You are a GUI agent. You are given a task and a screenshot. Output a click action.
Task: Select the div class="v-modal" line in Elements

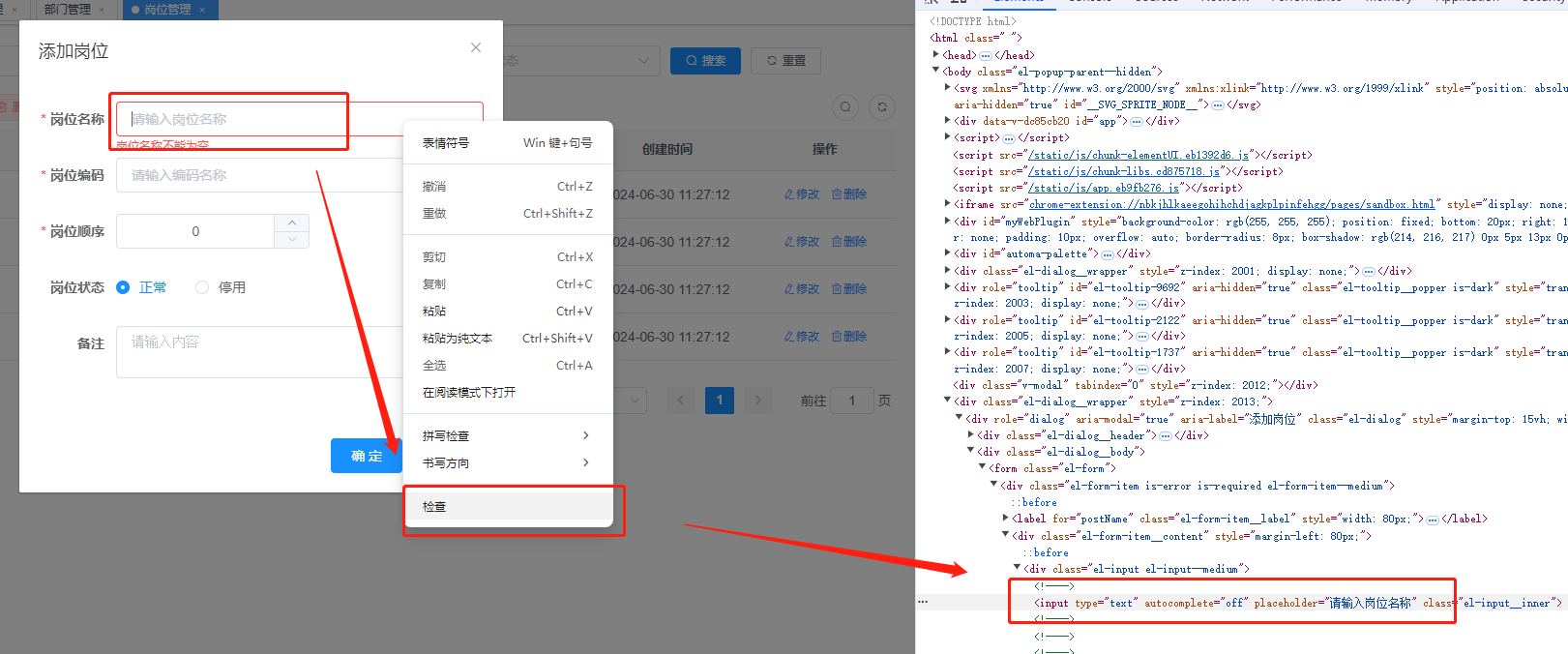pos(1136,385)
